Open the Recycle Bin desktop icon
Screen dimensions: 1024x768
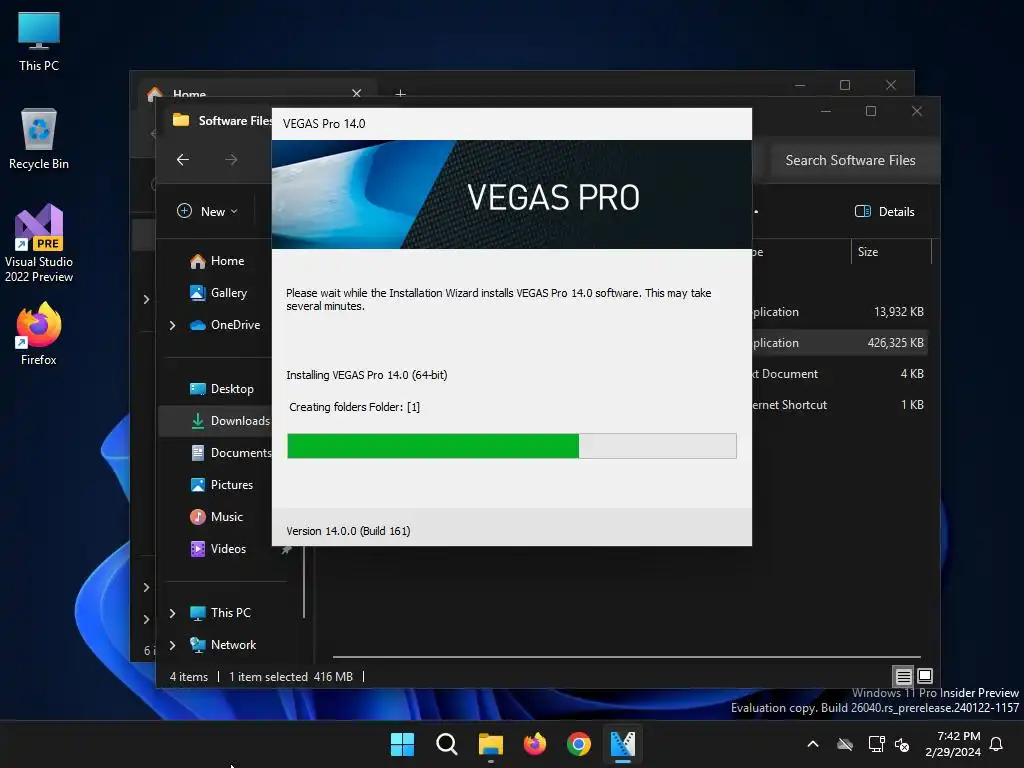pos(39,139)
